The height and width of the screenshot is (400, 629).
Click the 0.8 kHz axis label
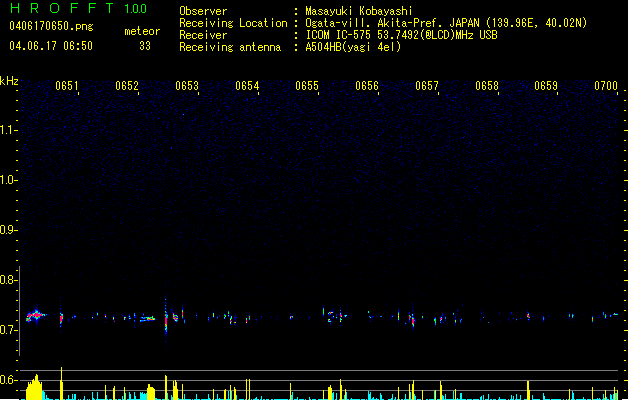(7, 280)
